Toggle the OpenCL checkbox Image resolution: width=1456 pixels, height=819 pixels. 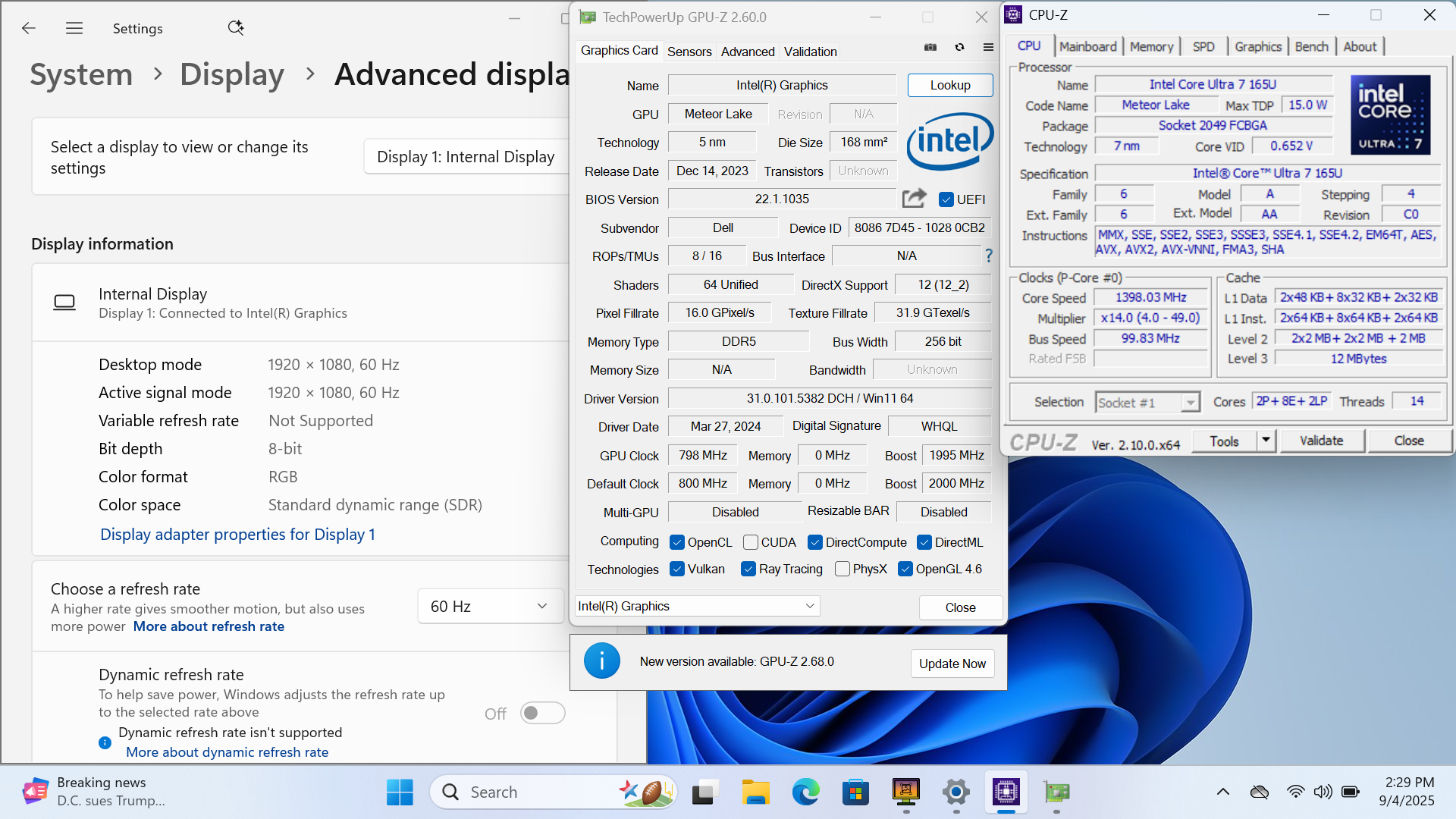click(x=677, y=542)
